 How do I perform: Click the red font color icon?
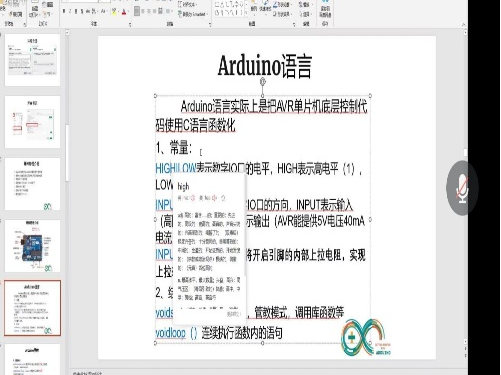point(124,12)
